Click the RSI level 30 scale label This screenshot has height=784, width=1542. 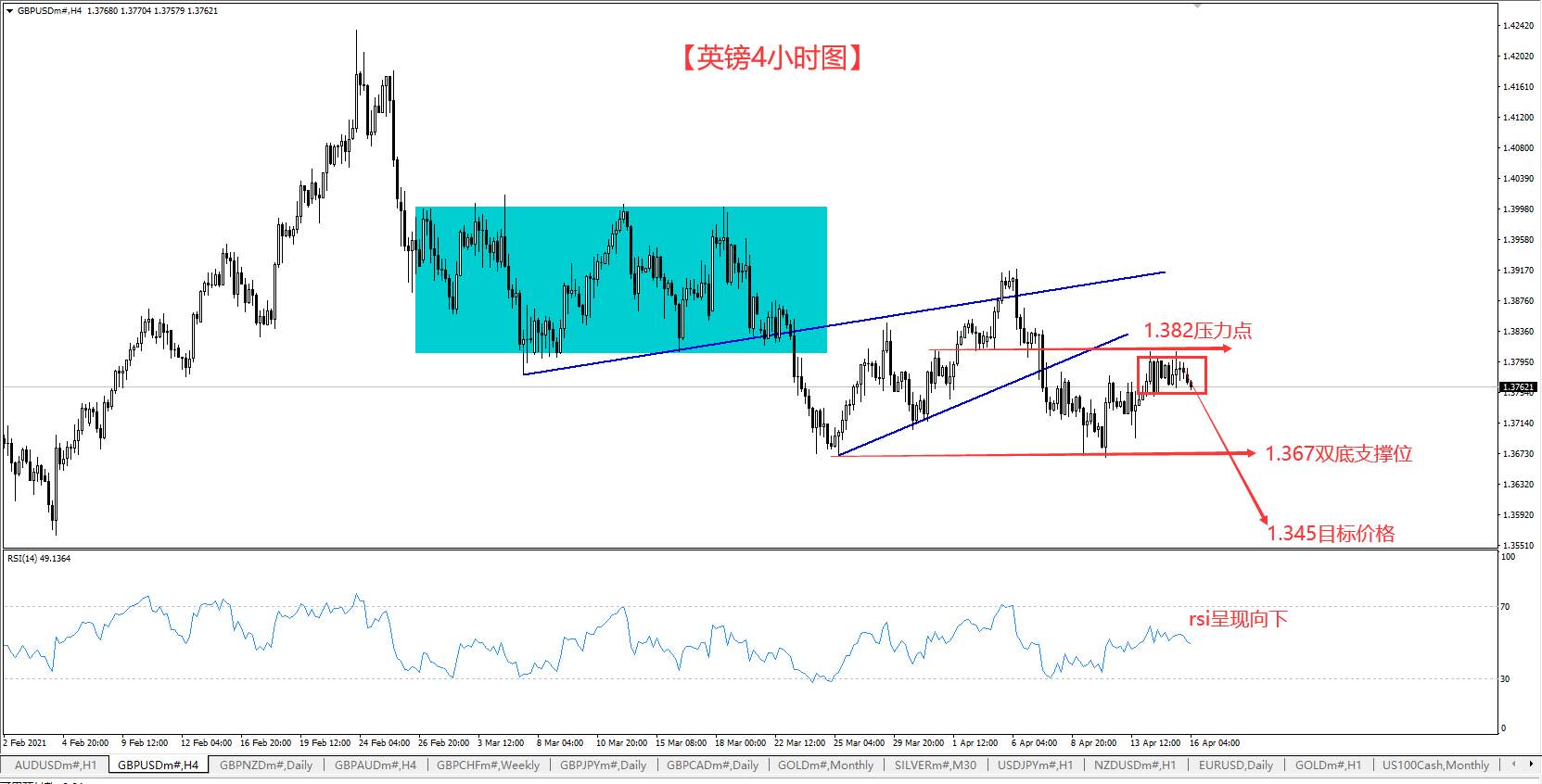1506,679
